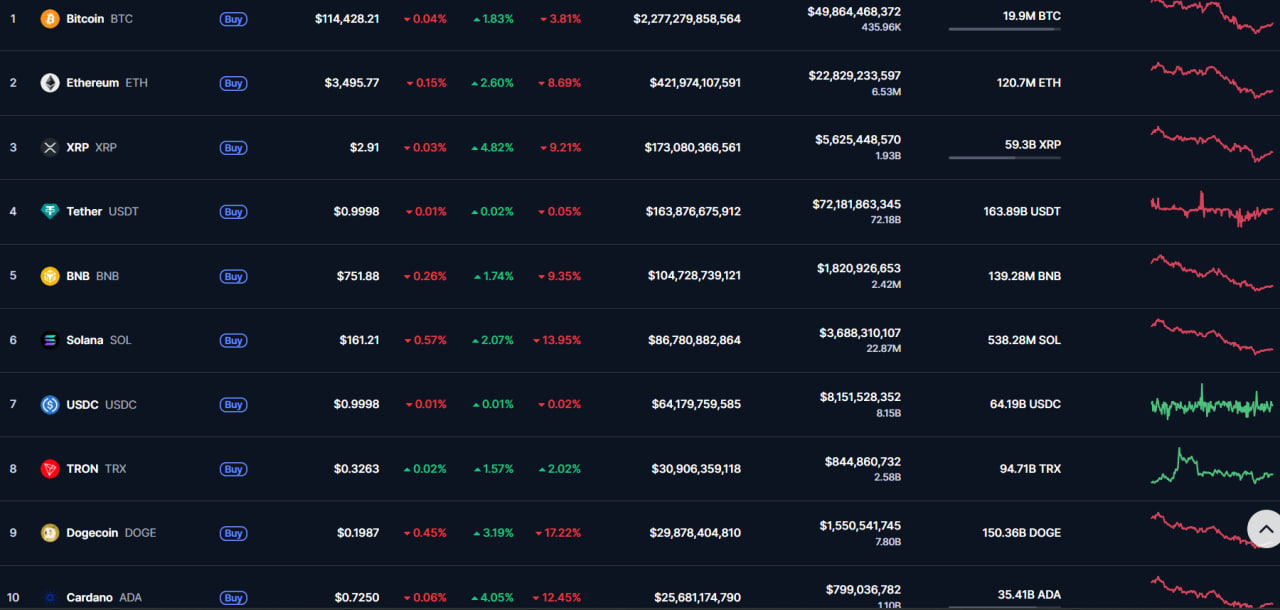Click Ethereum supply 120.7M ETH

1029,83
